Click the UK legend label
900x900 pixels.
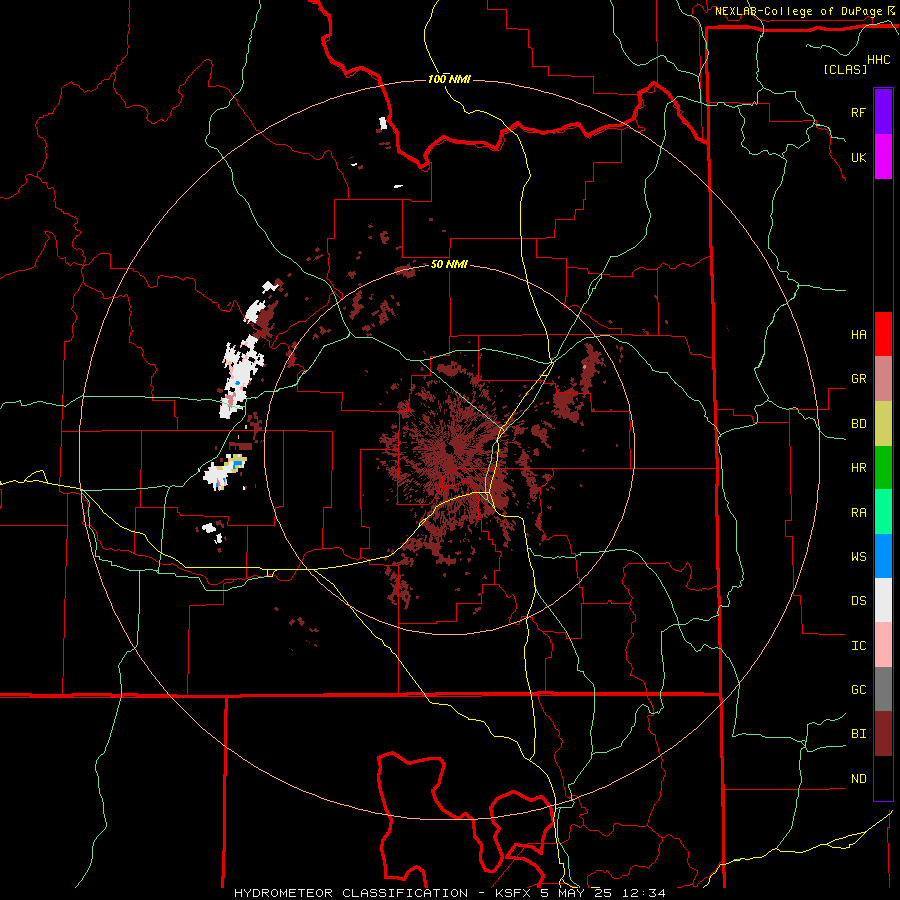[x=858, y=157]
